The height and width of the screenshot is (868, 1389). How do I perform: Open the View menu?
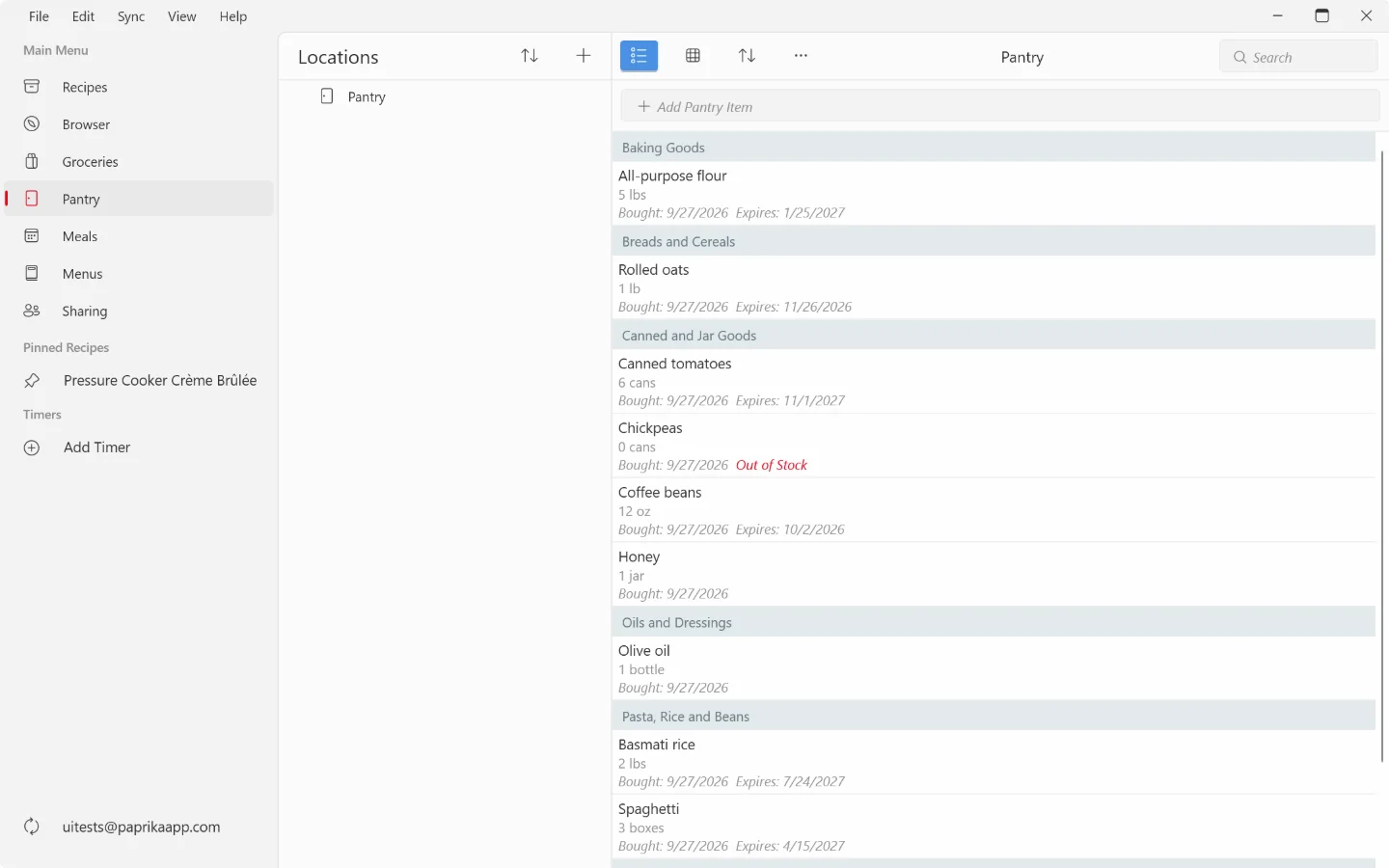[181, 16]
